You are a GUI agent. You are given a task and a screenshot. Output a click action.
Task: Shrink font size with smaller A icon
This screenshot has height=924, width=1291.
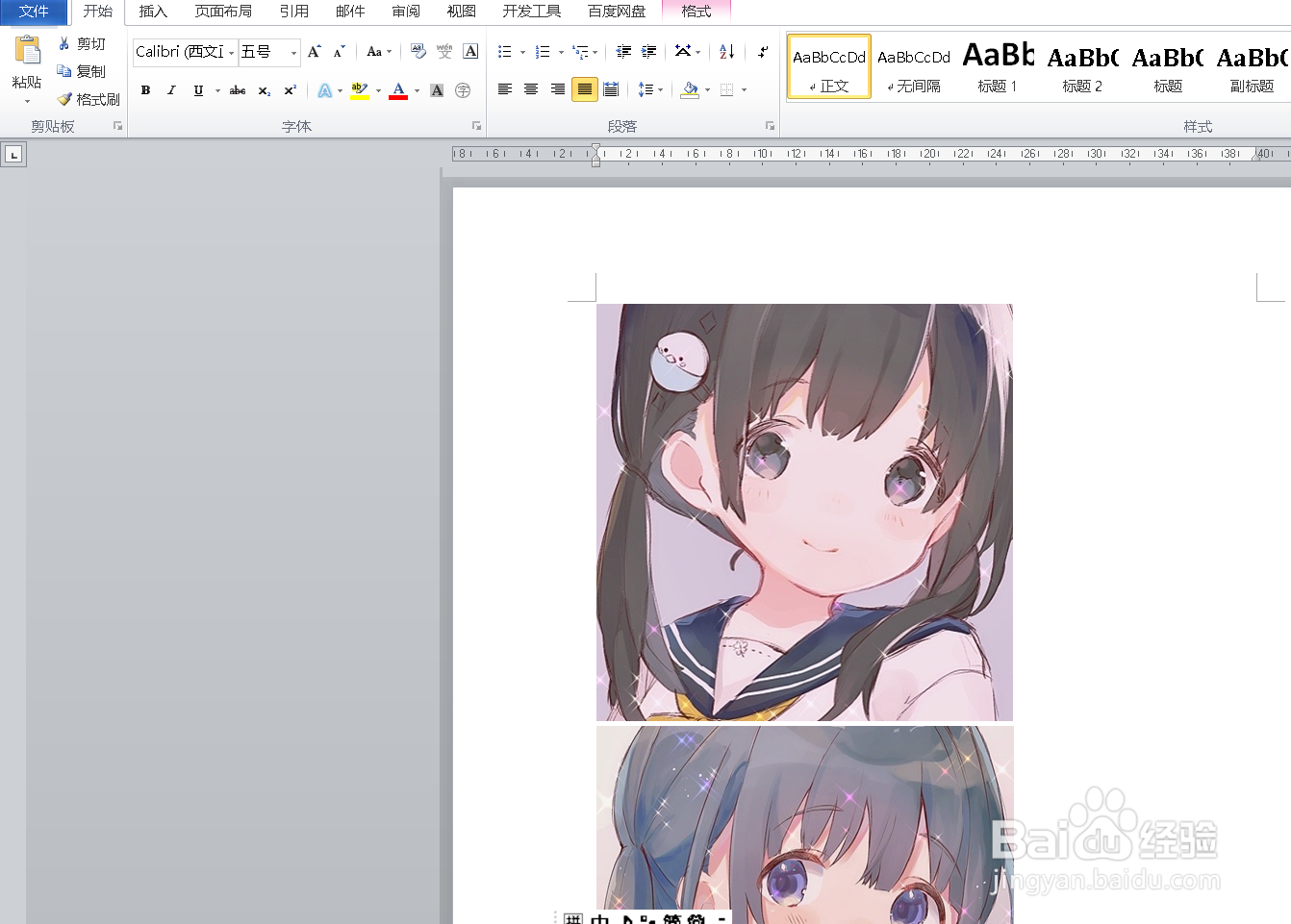(339, 52)
